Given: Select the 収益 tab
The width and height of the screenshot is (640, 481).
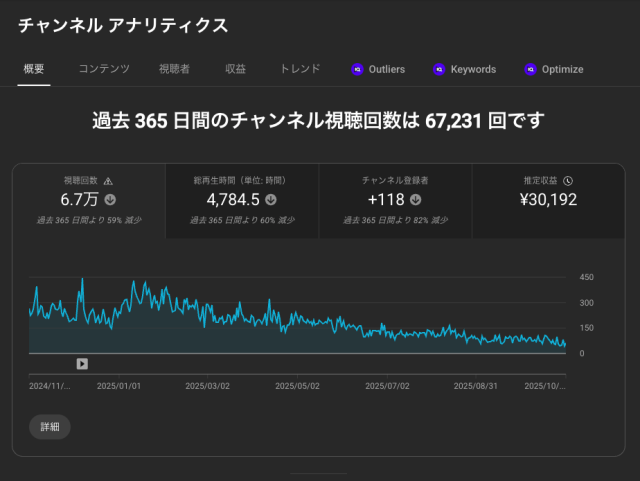Looking at the screenshot, I should click(x=236, y=69).
